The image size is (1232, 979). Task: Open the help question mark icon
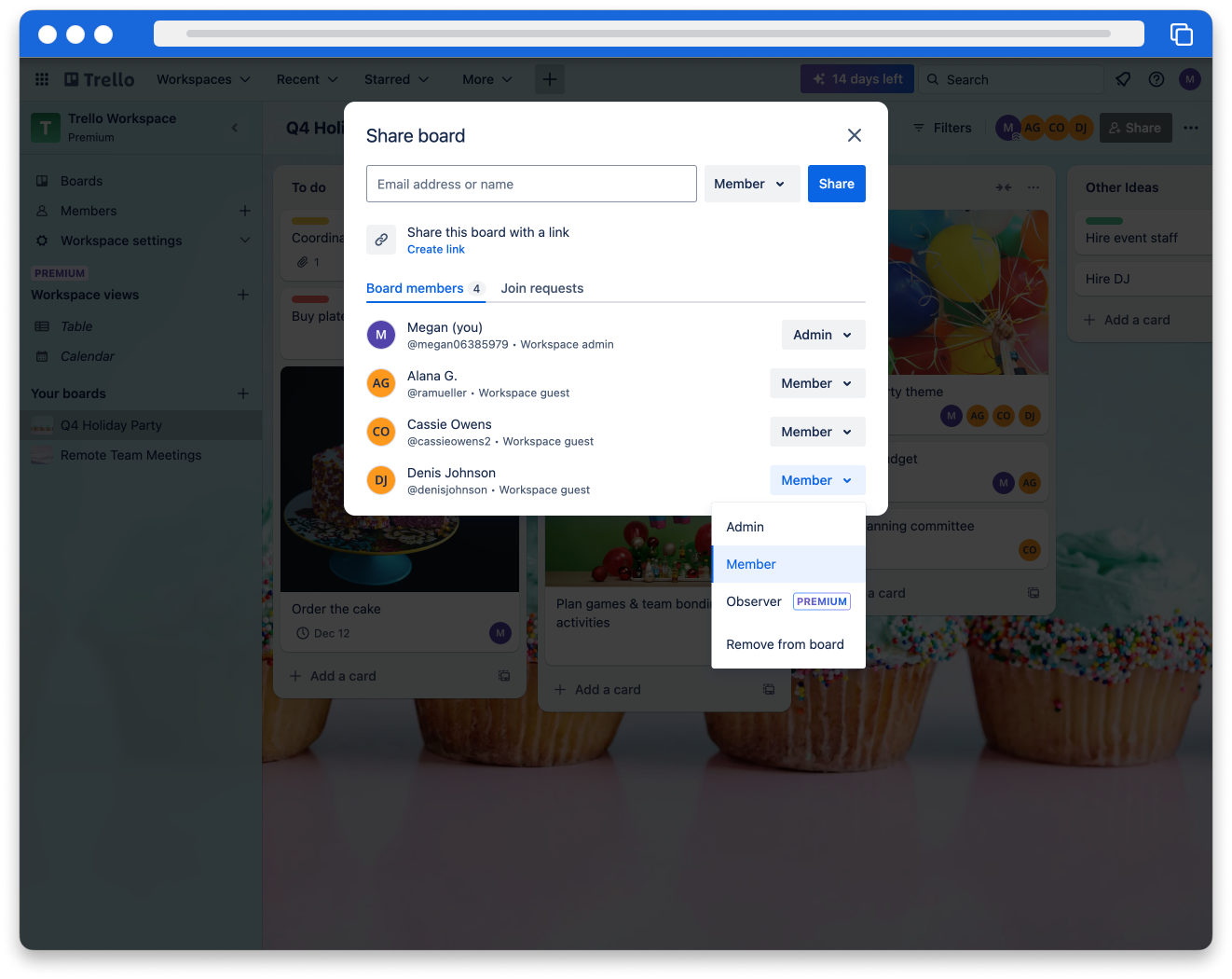pyautogui.click(x=1157, y=79)
